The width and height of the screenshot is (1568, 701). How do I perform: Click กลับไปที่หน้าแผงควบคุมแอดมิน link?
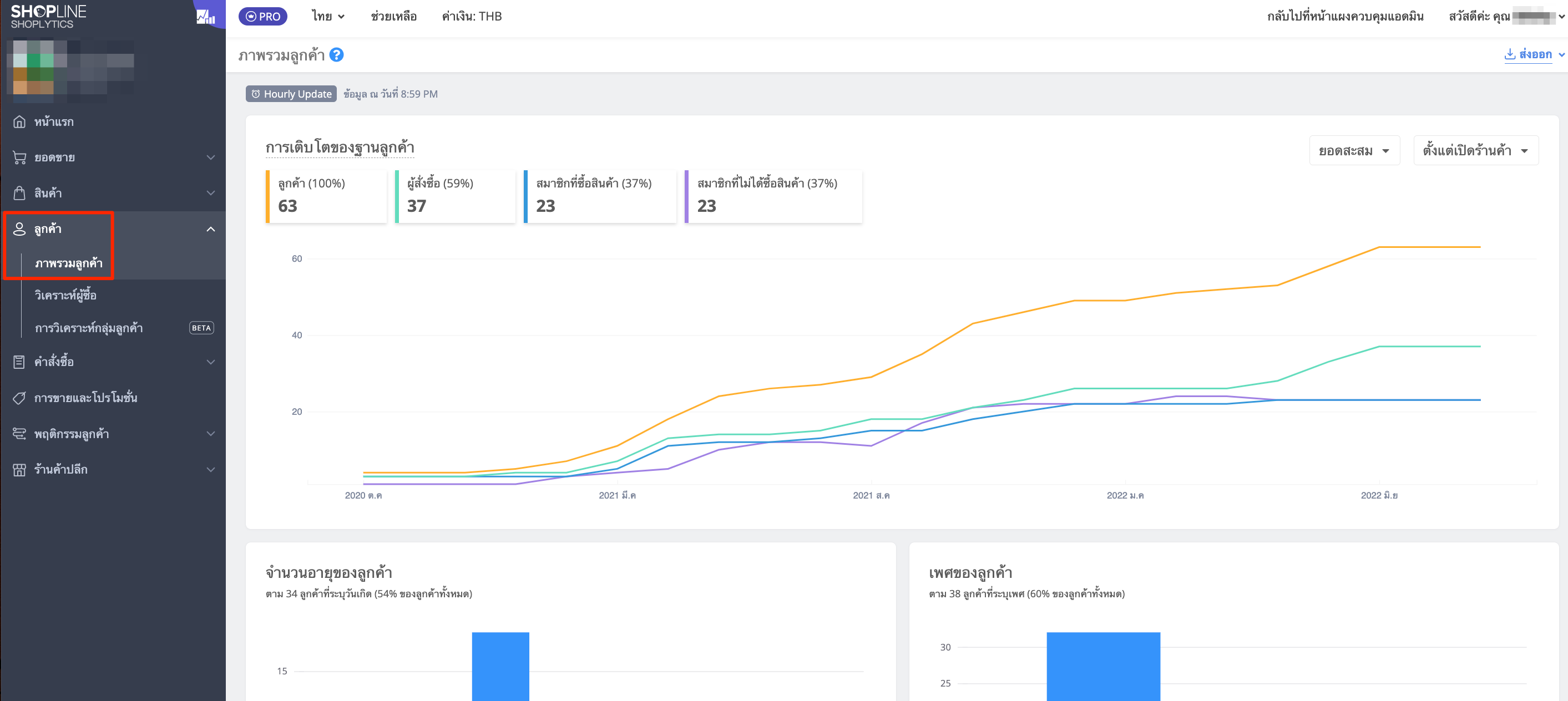click(x=1345, y=17)
